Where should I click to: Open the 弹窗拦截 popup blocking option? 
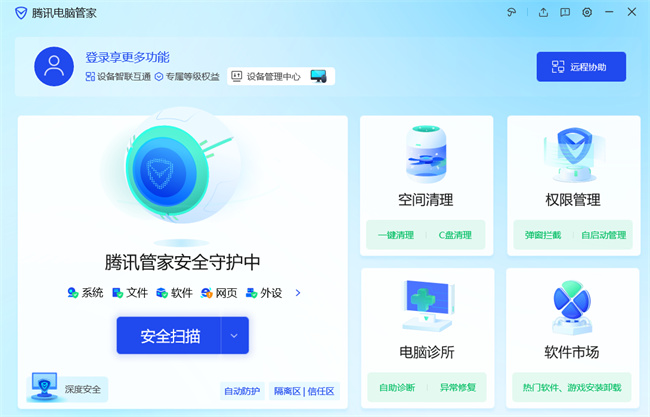click(x=543, y=235)
